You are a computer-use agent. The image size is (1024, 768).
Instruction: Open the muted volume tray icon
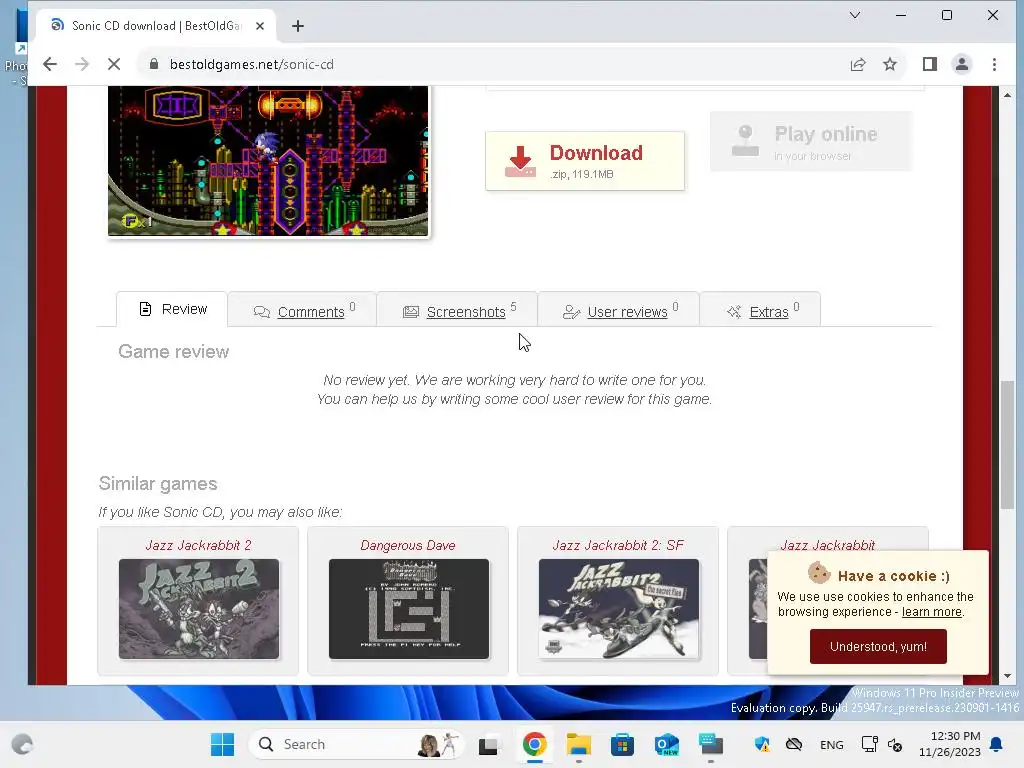coord(895,744)
